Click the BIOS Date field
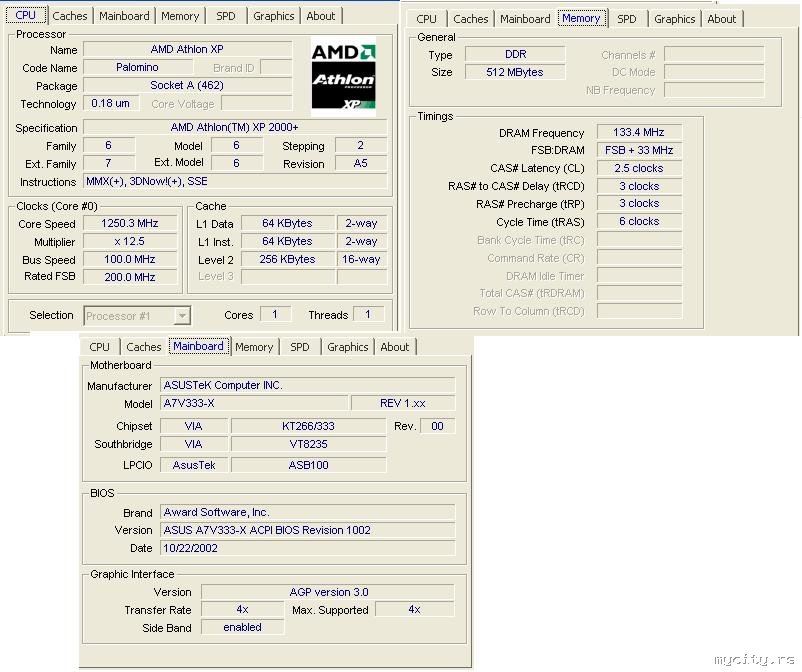 (x=307, y=548)
